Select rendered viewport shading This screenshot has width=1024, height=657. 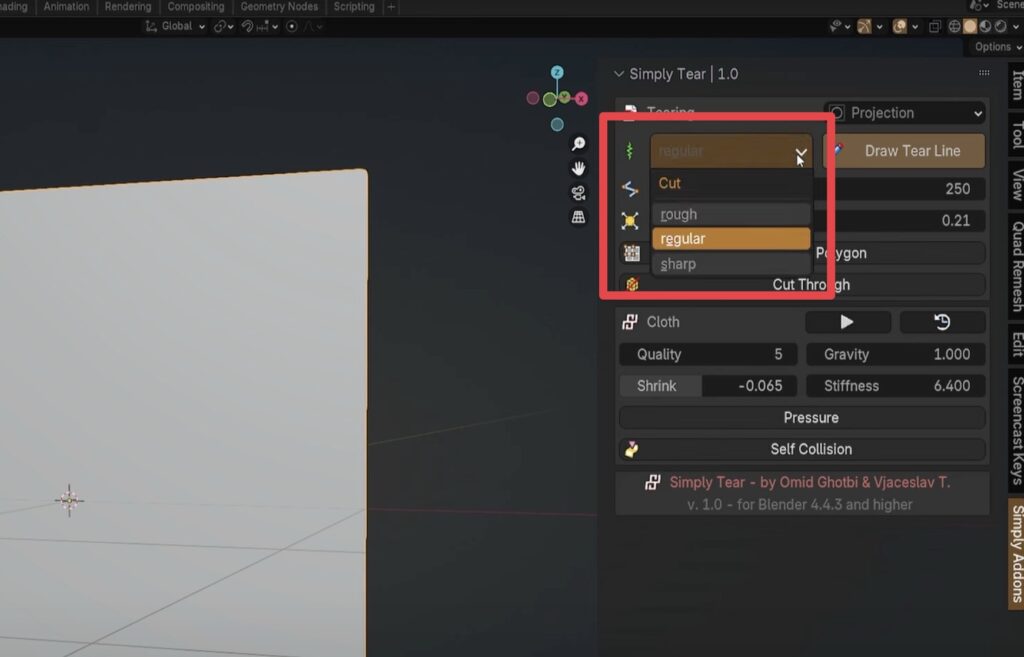(1000, 26)
